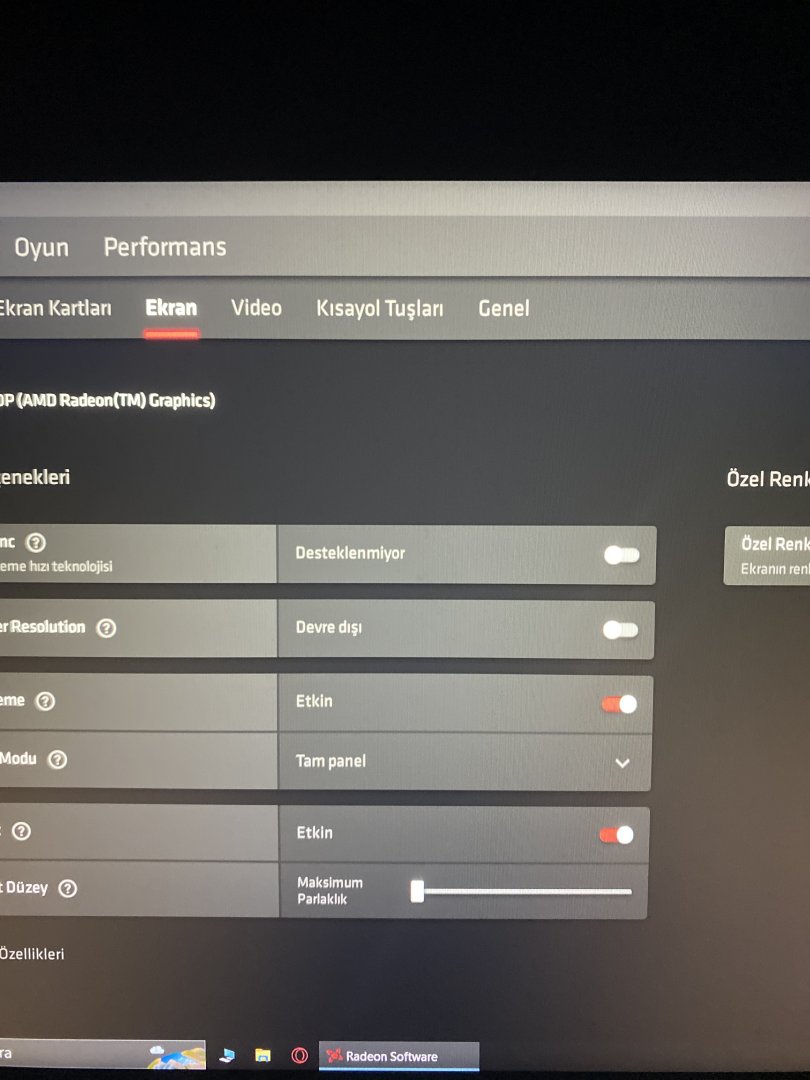Turn off the Etkin switch above Maksimum Parlaklık
810x1080 pixels.
[616, 835]
